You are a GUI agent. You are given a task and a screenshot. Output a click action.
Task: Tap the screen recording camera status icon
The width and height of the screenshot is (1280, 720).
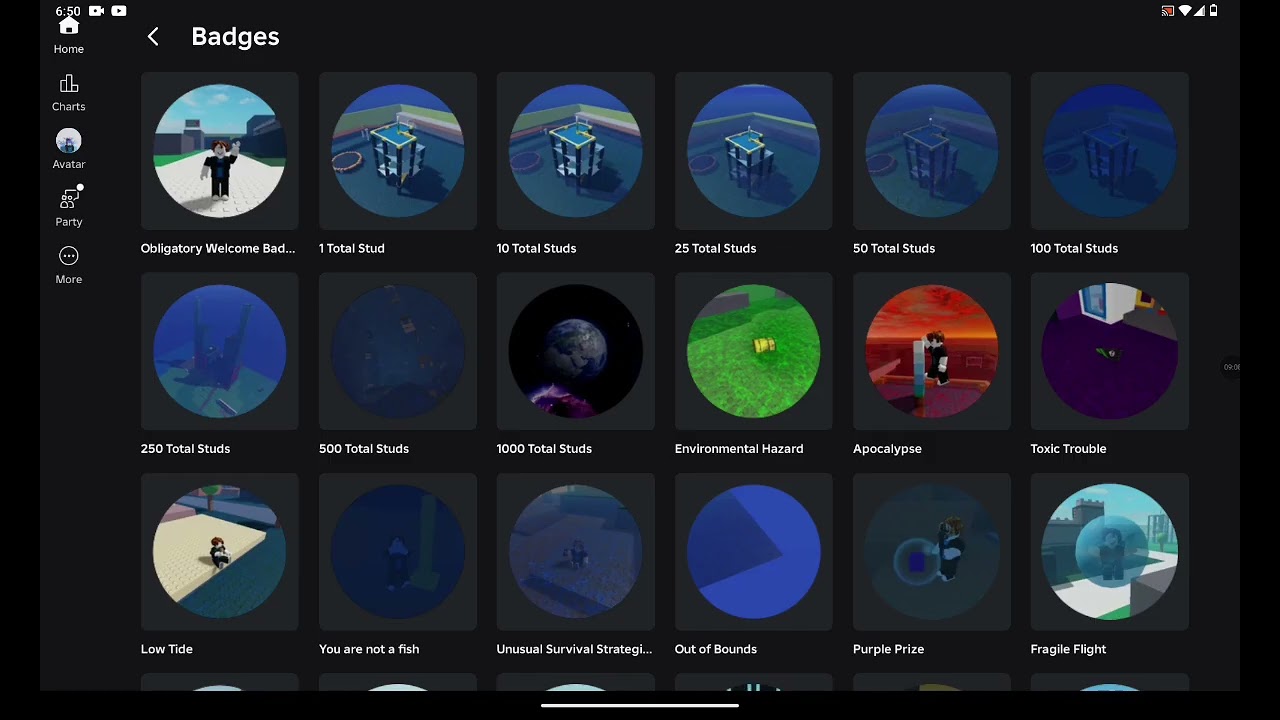(x=97, y=11)
